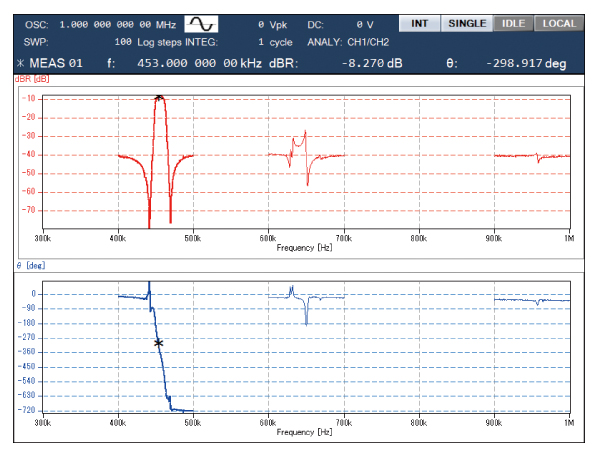600x454 pixels.
Task: Click the asterisk marker on the phase plot
Action: coord(158,343)
